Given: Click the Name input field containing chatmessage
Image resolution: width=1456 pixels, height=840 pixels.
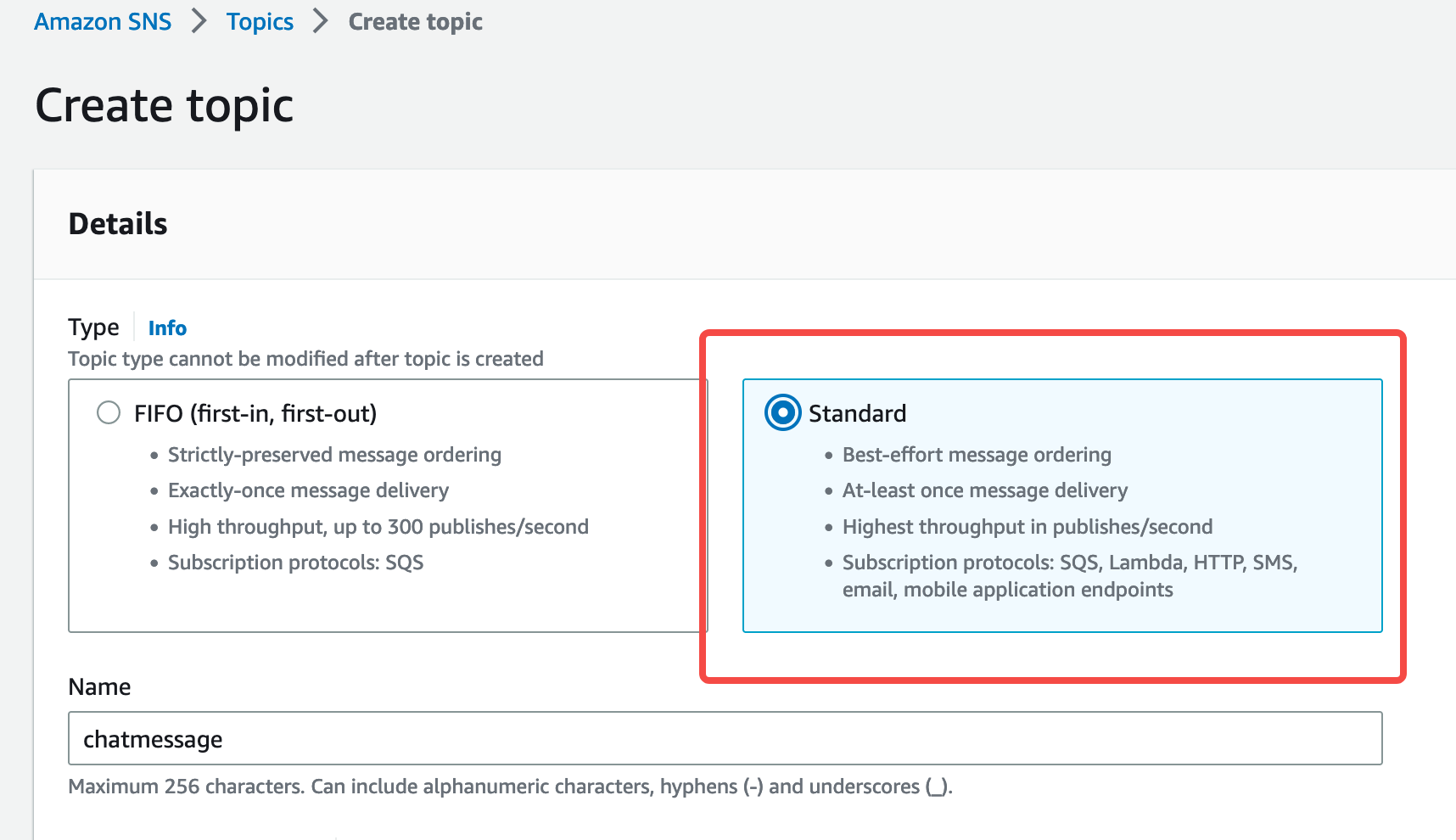Looking at the screenshot, I should pos(725,738).
